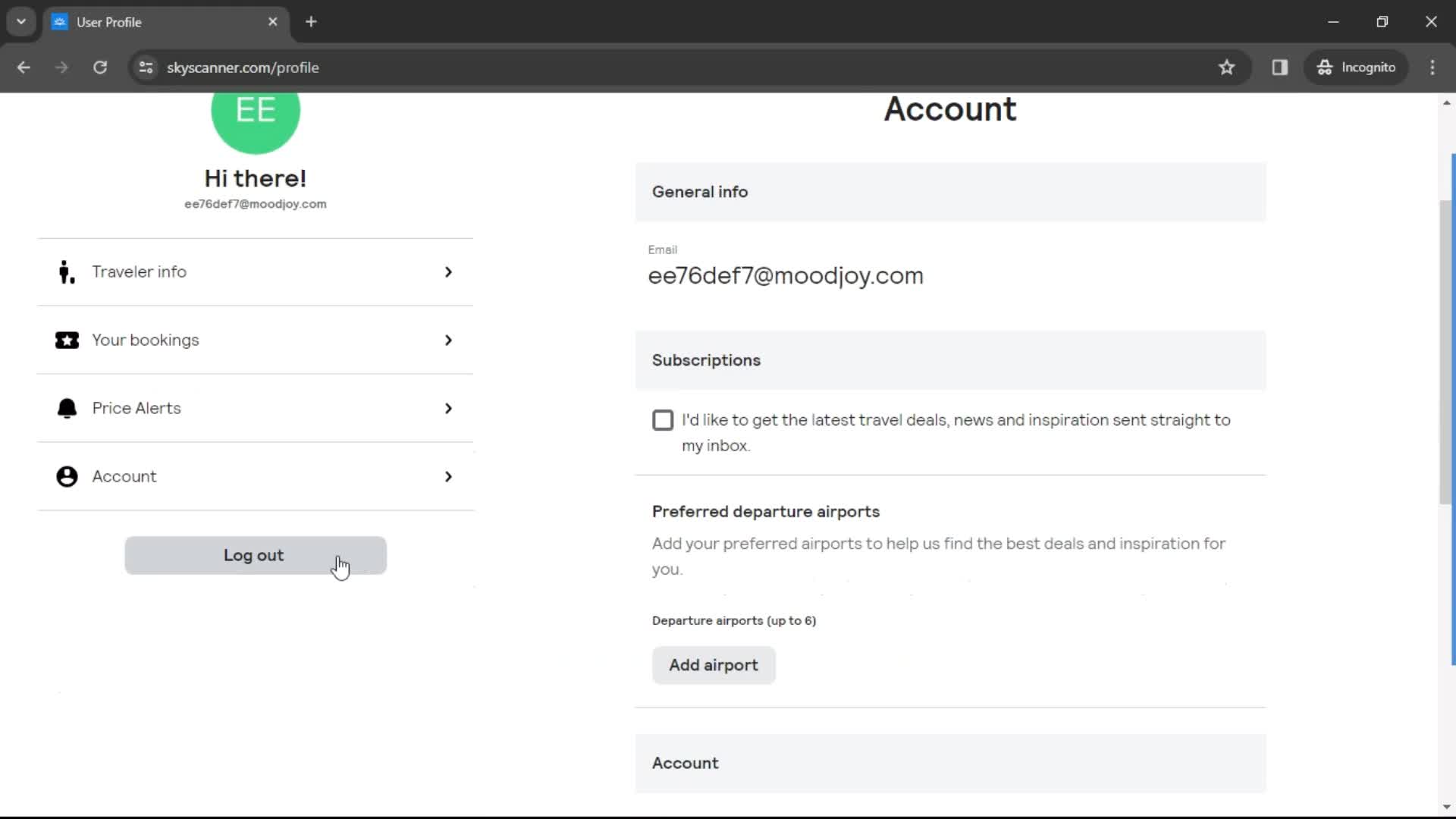Select the Account menu item
The height and width of the screenshot is (819, 1456).
coord(254,476)
